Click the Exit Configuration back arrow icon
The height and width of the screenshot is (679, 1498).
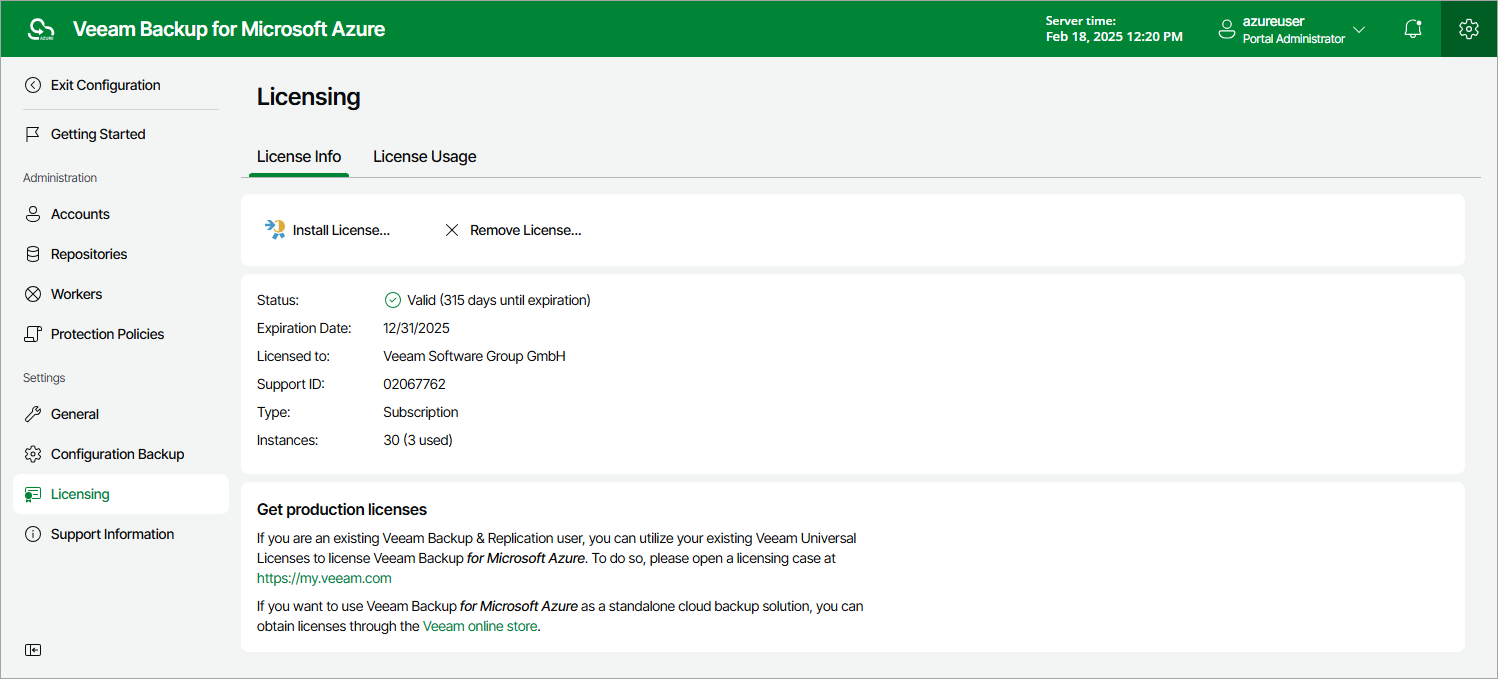point(33,85)
